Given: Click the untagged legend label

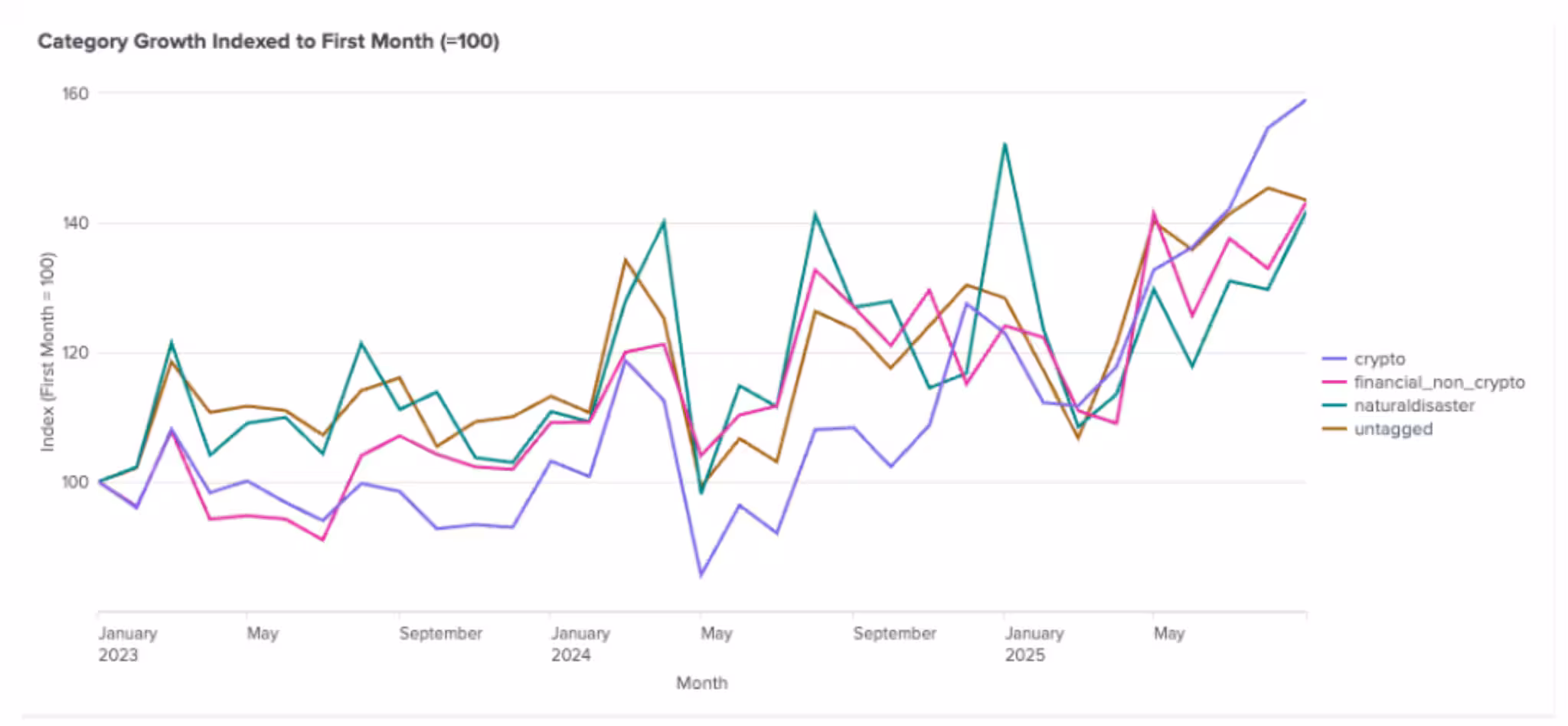Looking at the screenshot, I should [1393, 429].
